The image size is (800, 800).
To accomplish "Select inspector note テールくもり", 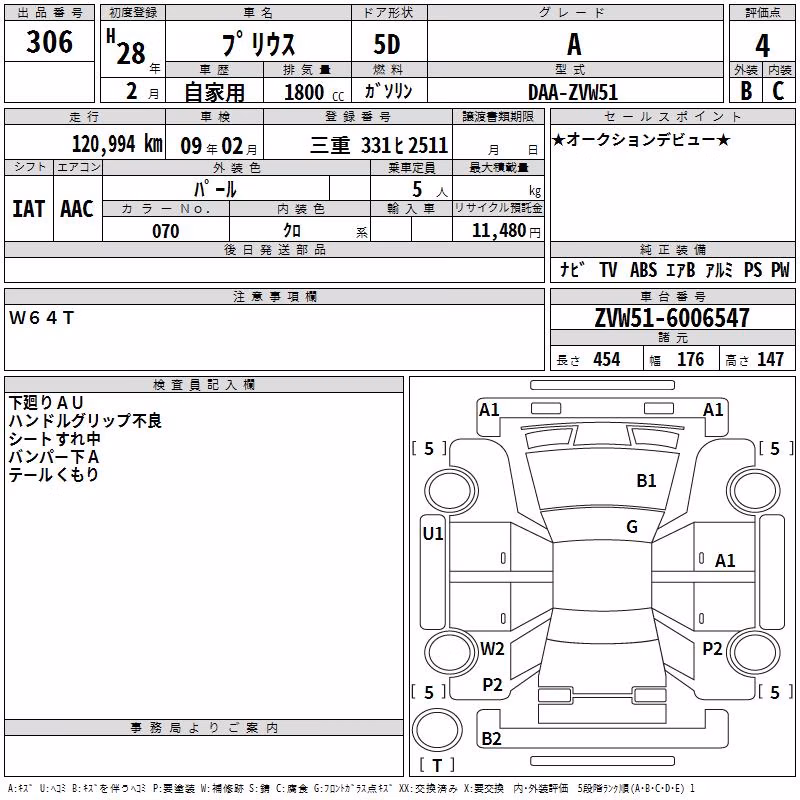I will click(54, 474).
